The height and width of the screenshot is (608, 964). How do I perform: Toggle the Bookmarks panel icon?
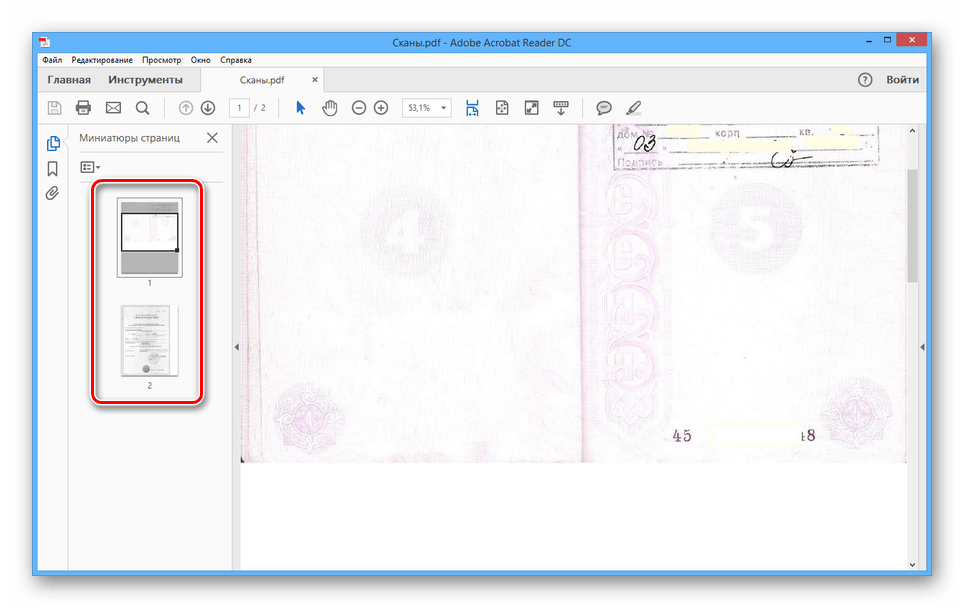pos(54,168)
